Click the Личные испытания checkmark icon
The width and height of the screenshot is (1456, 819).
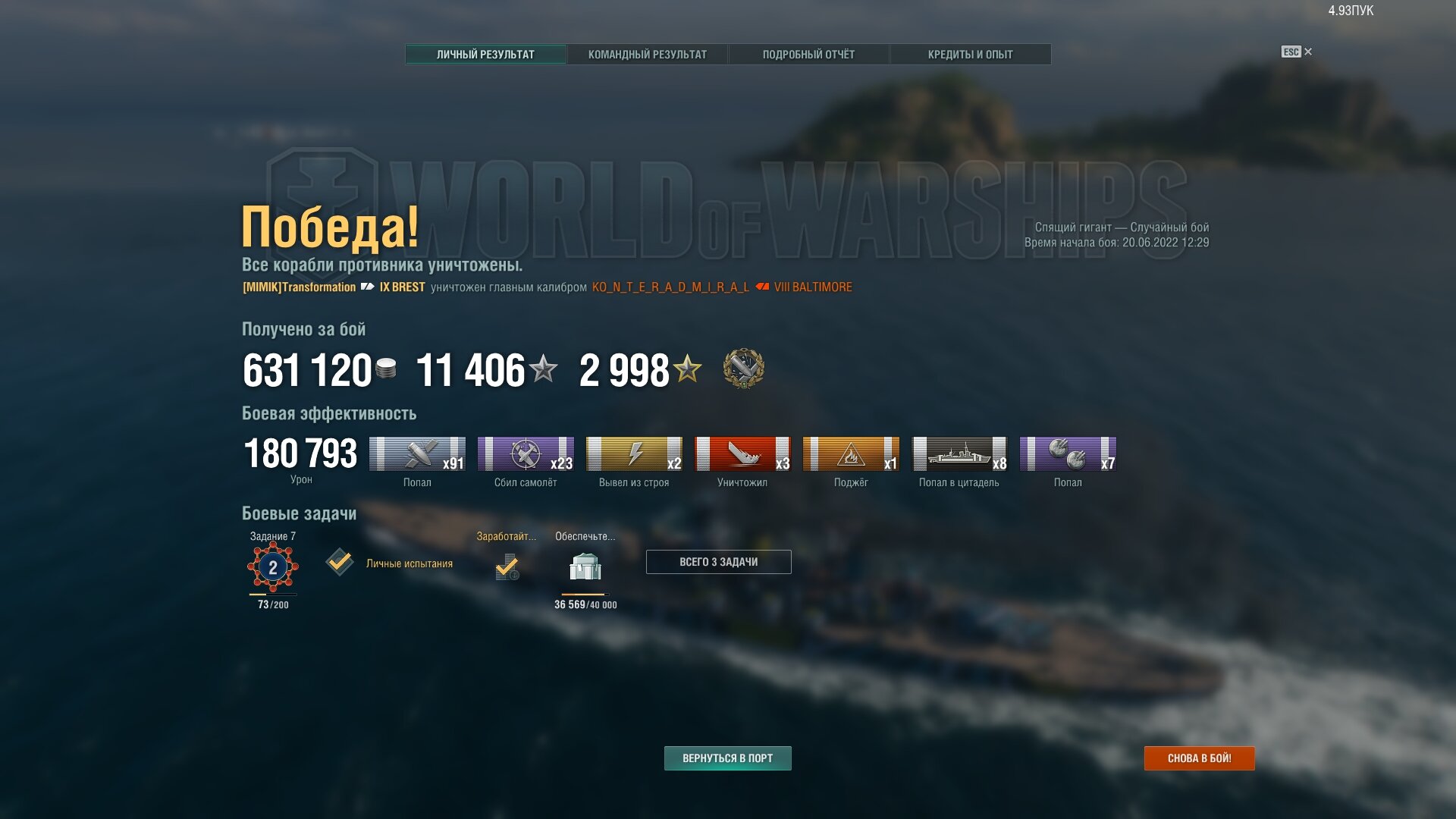point(340,562)
